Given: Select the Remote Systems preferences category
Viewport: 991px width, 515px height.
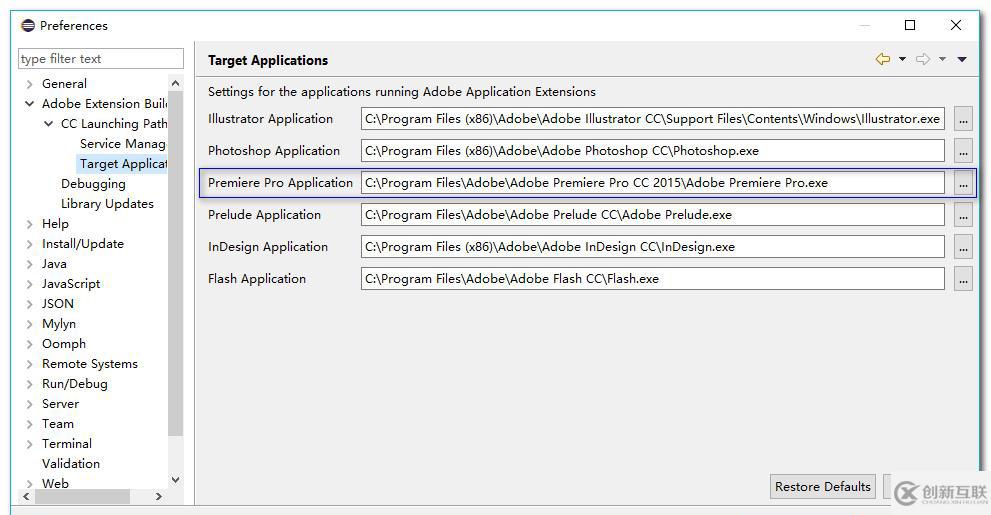Looking at the screenshot, I should pos(90,364).
